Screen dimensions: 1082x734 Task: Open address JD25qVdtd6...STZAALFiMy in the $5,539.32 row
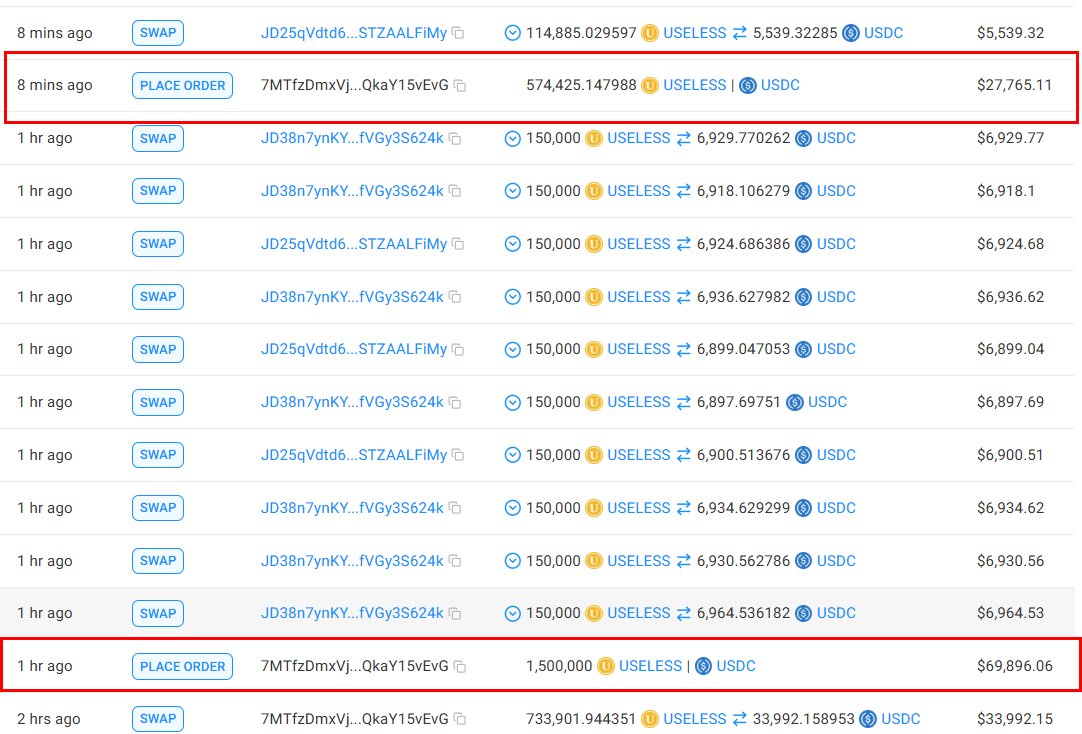click(x=353, y=33)
